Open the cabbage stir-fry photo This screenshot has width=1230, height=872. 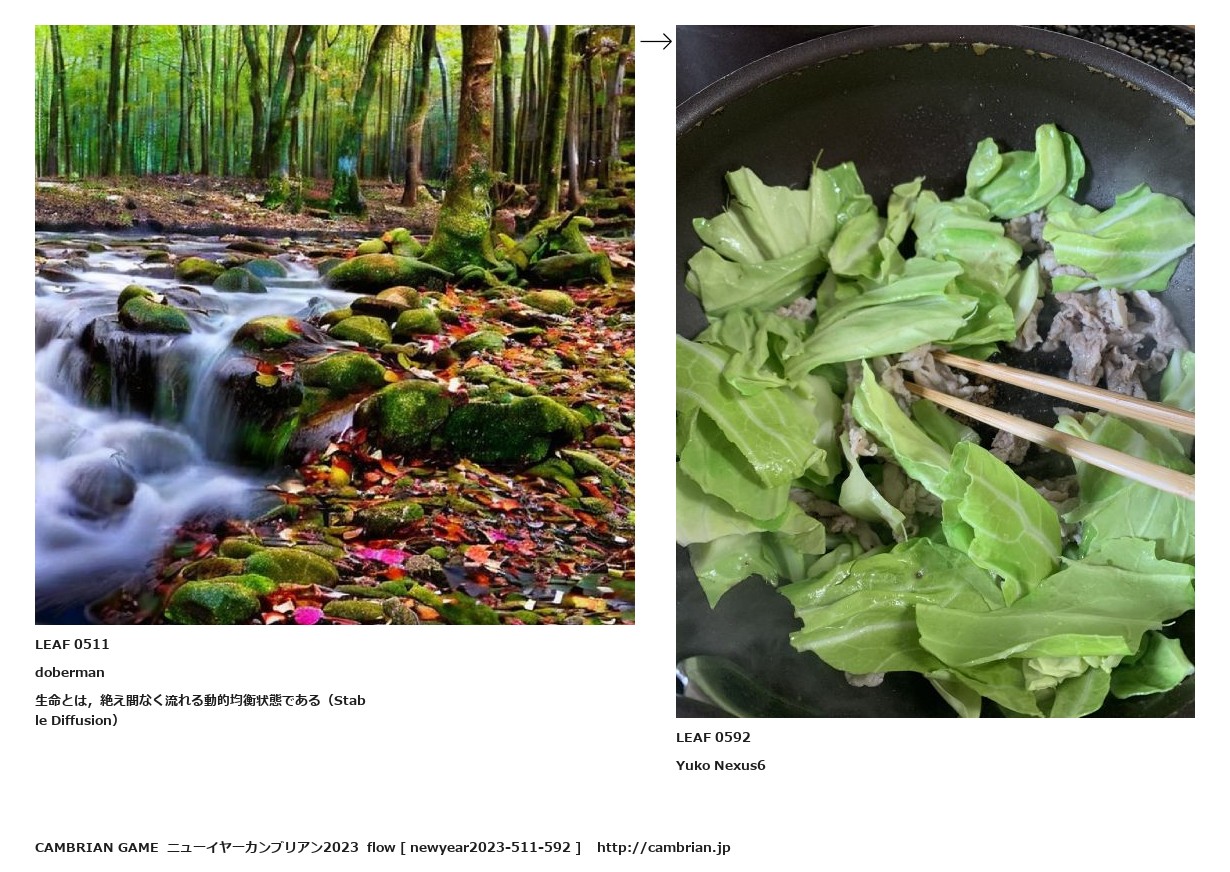point(935,371)
